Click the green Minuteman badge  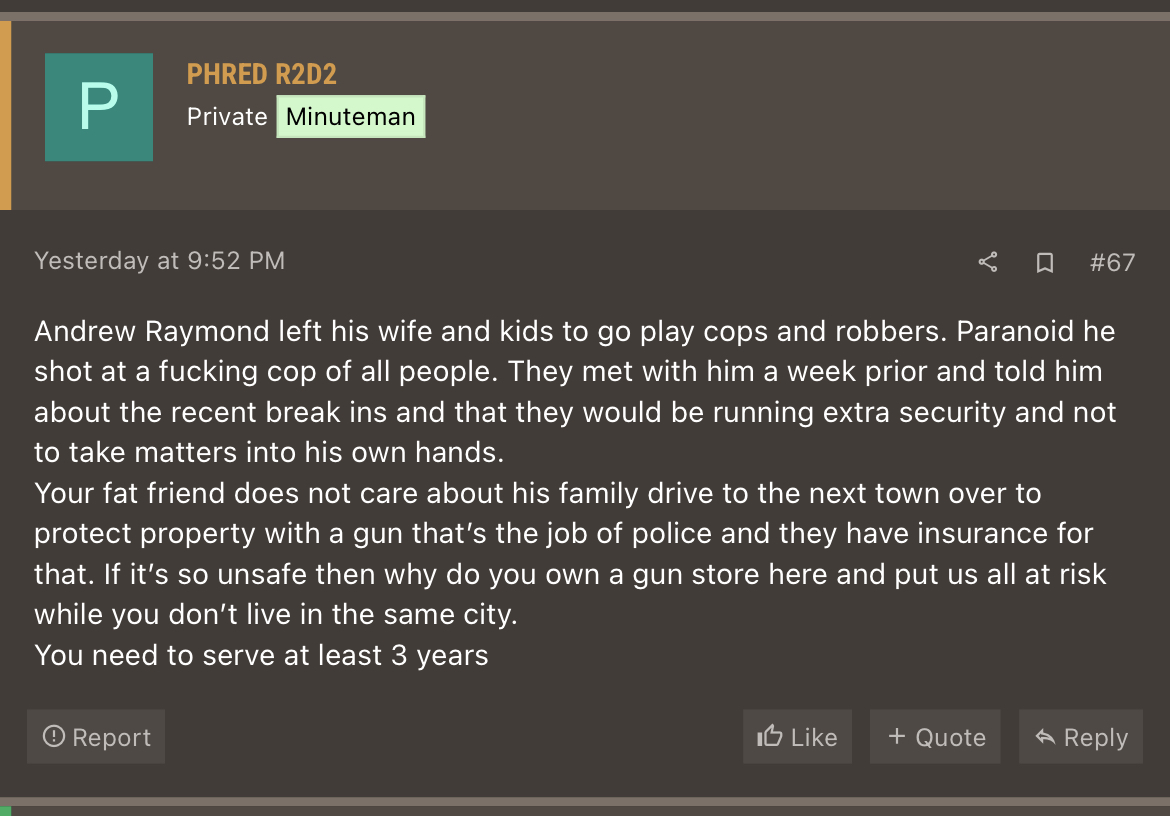(x=351, y=116)
